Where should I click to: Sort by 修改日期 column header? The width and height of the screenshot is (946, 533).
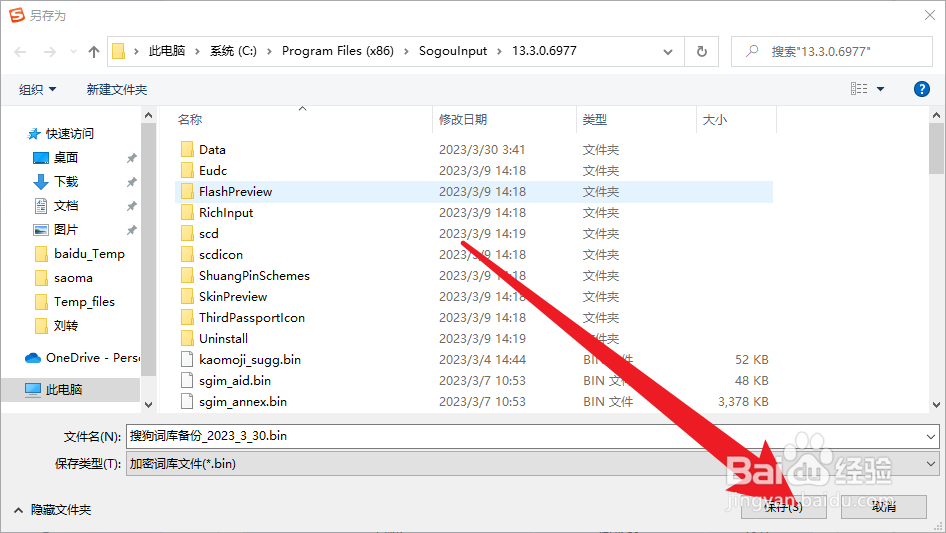pos(463,120)
